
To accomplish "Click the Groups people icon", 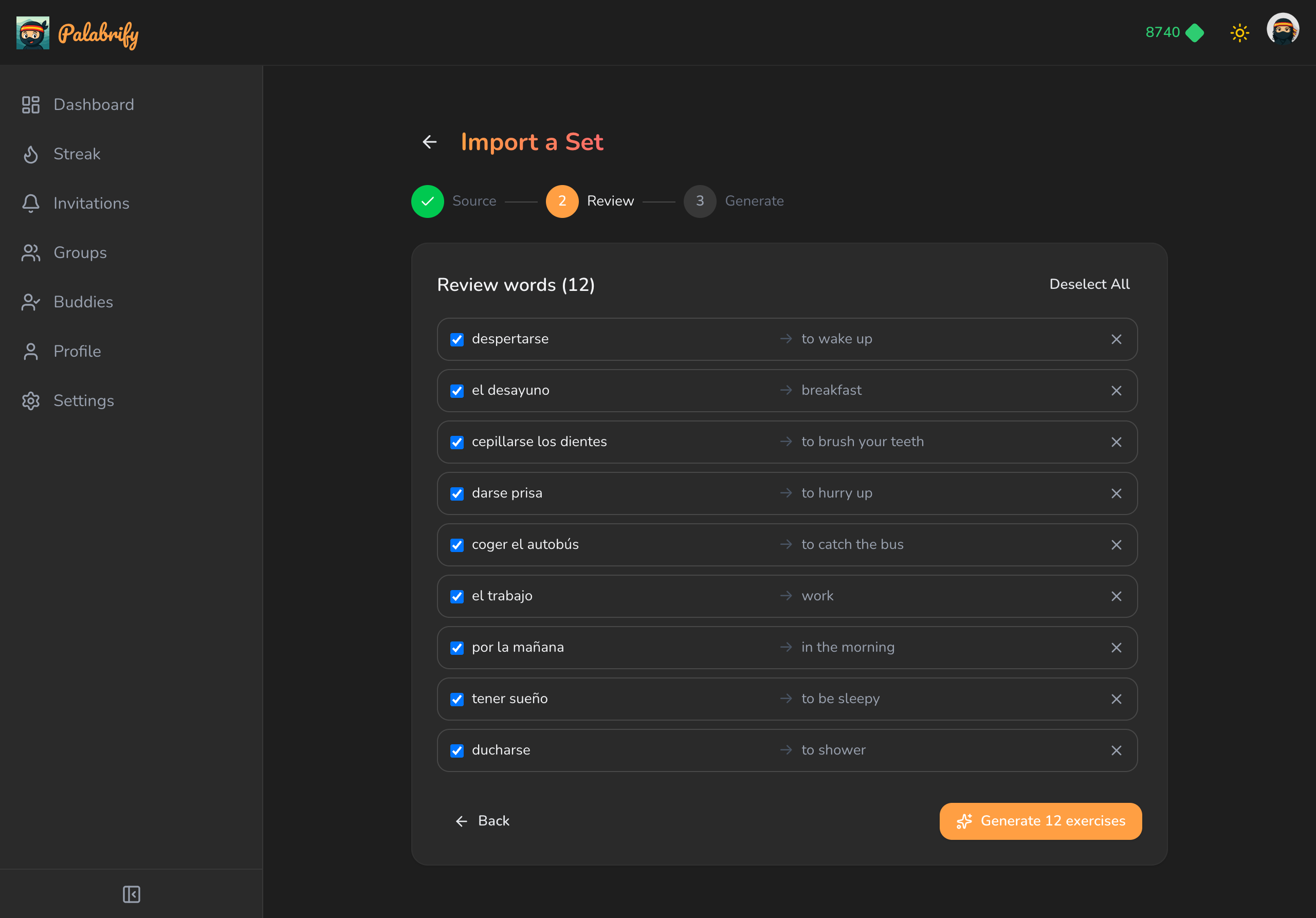I will (31, 253).
